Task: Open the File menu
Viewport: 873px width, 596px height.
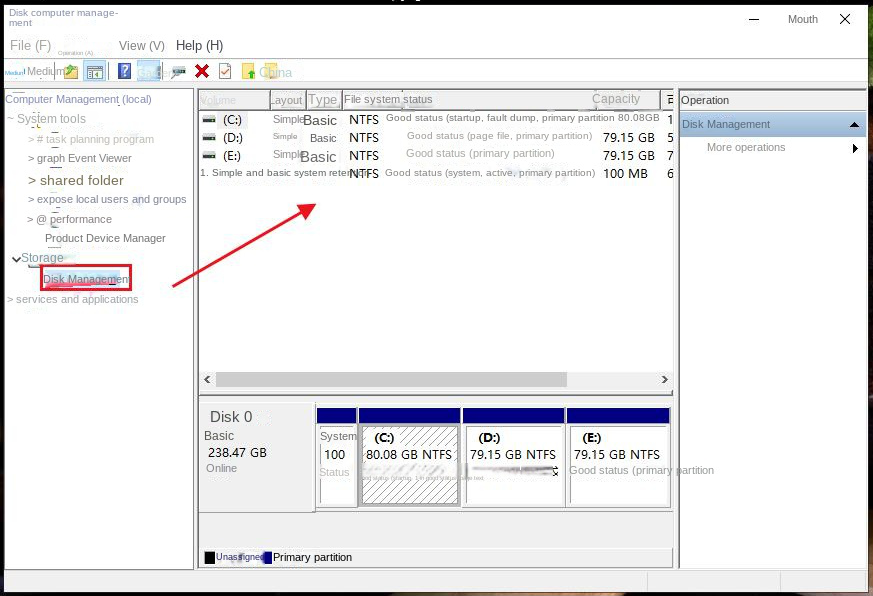Action: [x=30, y=45]
